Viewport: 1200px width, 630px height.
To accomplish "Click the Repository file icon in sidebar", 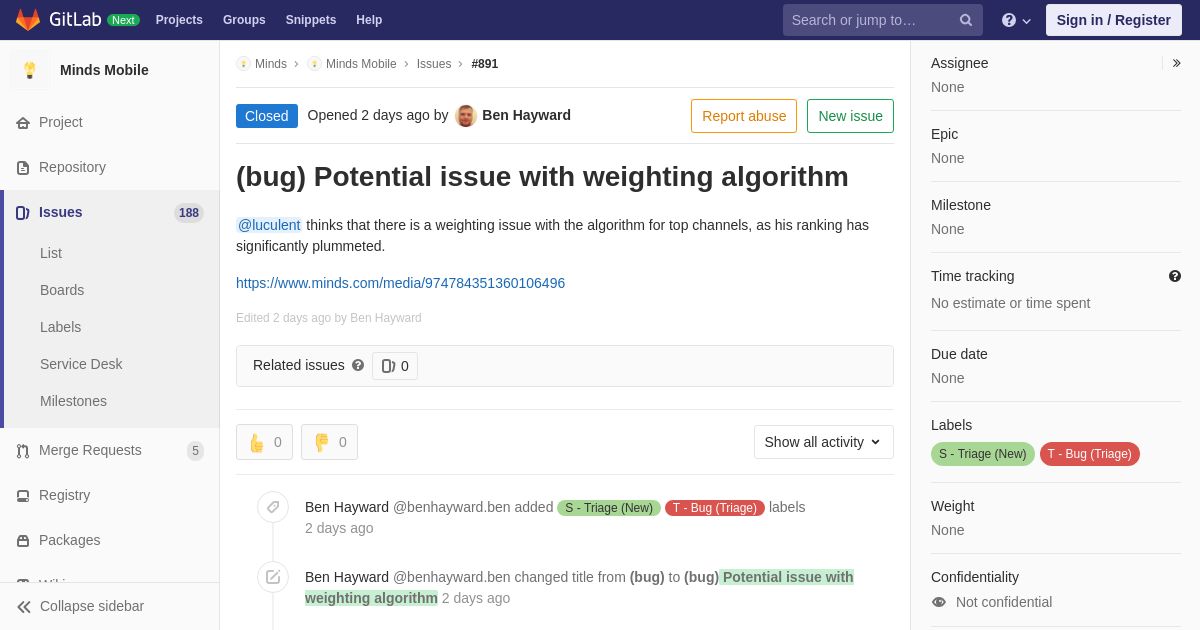I will pyautogui.click(x=23, y=168).
